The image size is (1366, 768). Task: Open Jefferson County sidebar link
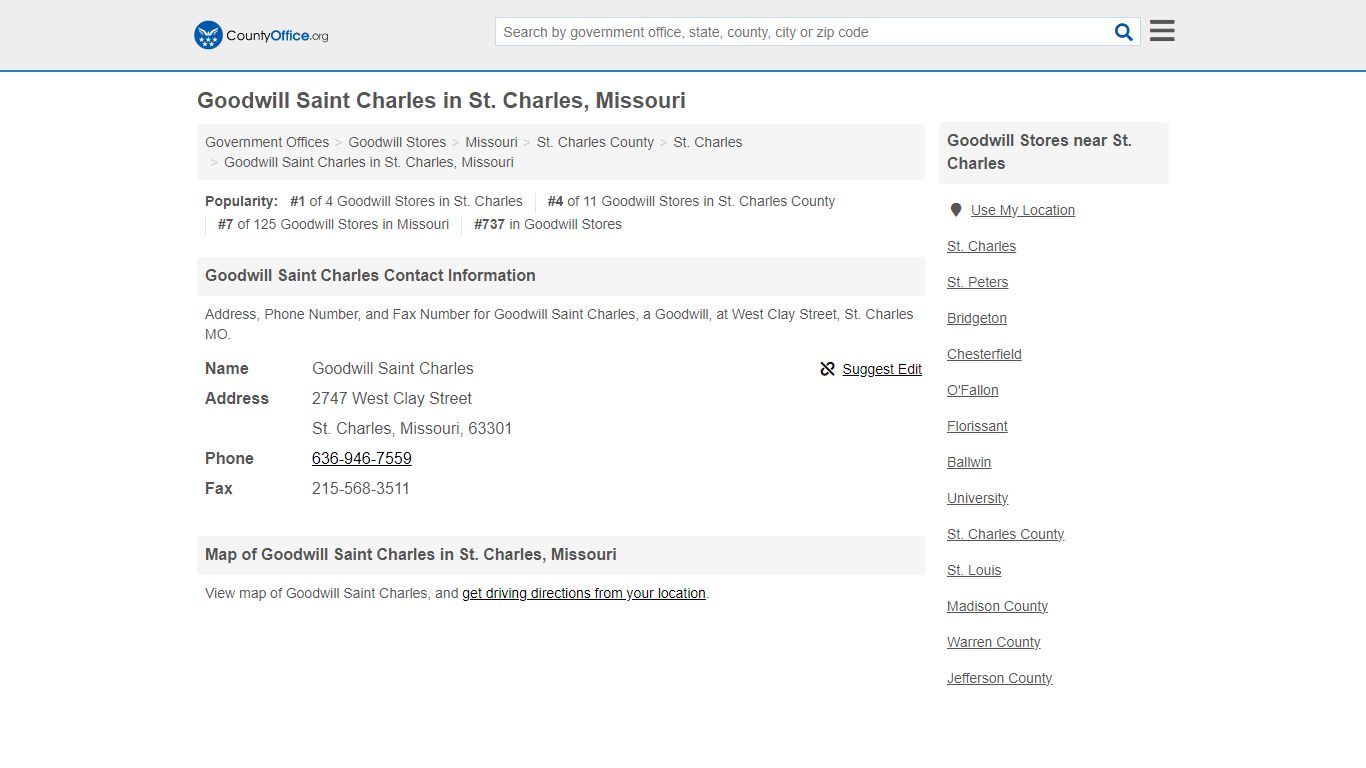(x=999, y=678)
